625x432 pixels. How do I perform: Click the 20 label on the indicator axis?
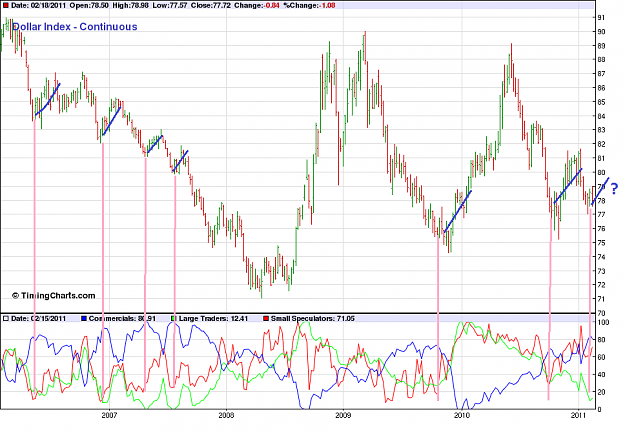(x=601, y=392)
